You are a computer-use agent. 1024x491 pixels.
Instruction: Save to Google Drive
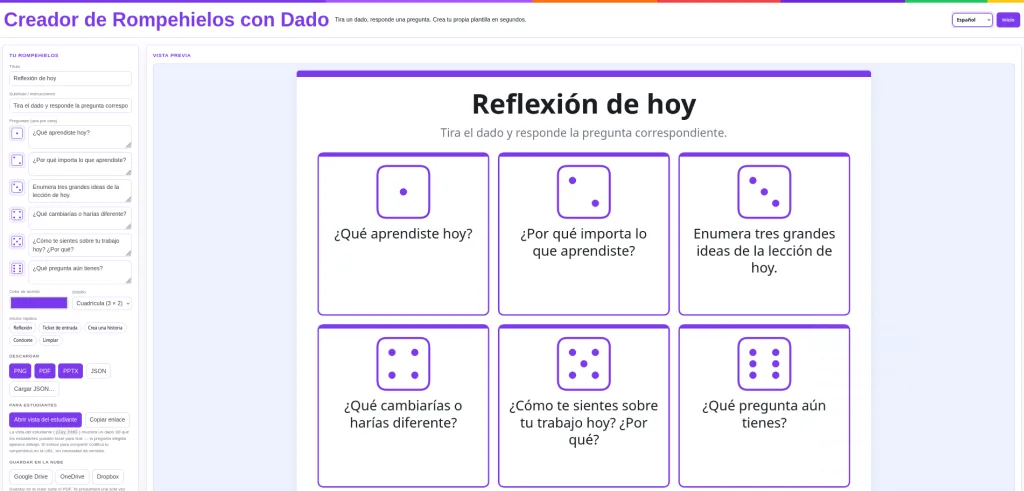tap(31, 477)
